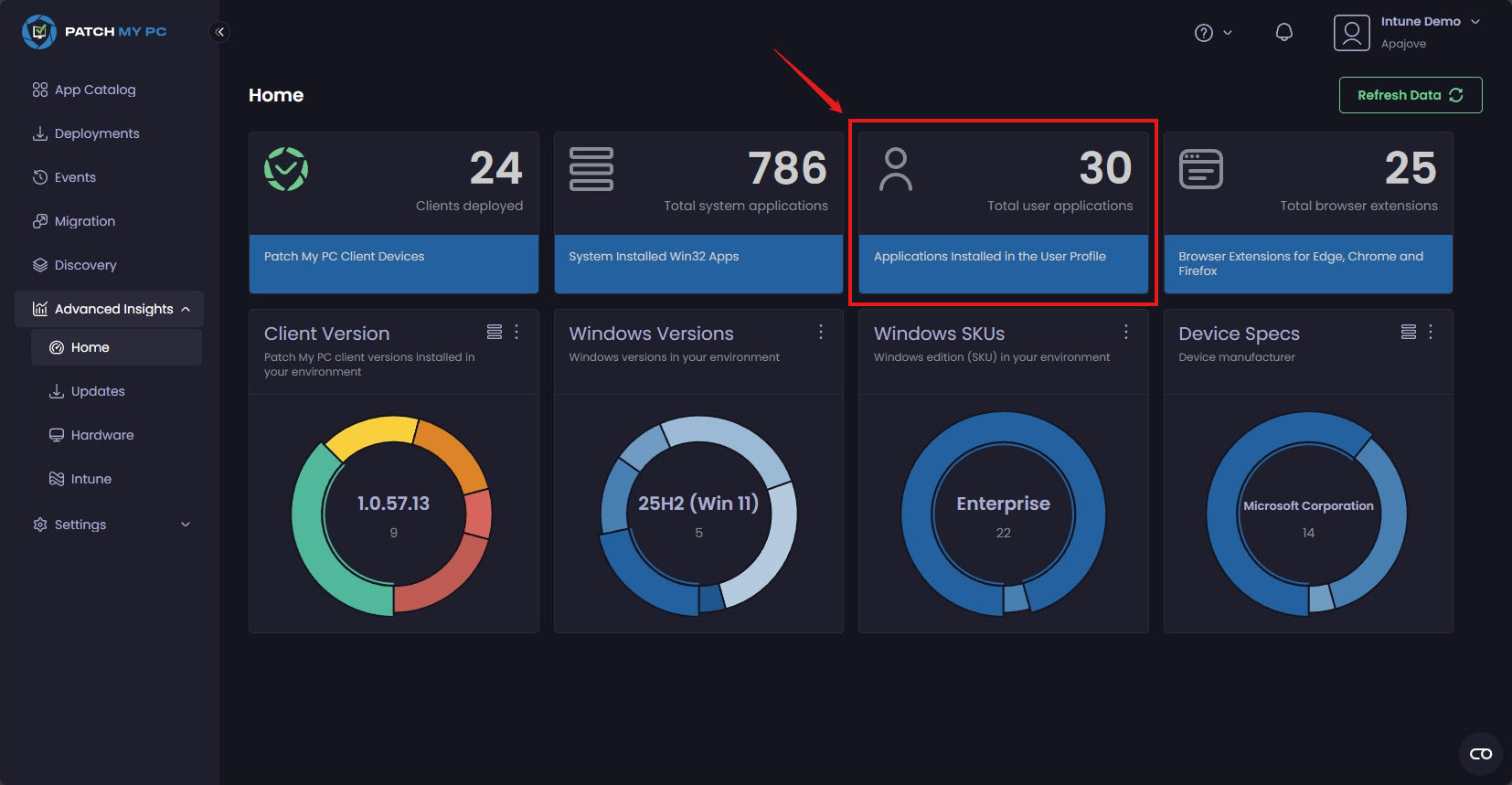Screen dimensions: 1512x785
Task: Click the notification bell icon
Action: (x=1283, y=33)
